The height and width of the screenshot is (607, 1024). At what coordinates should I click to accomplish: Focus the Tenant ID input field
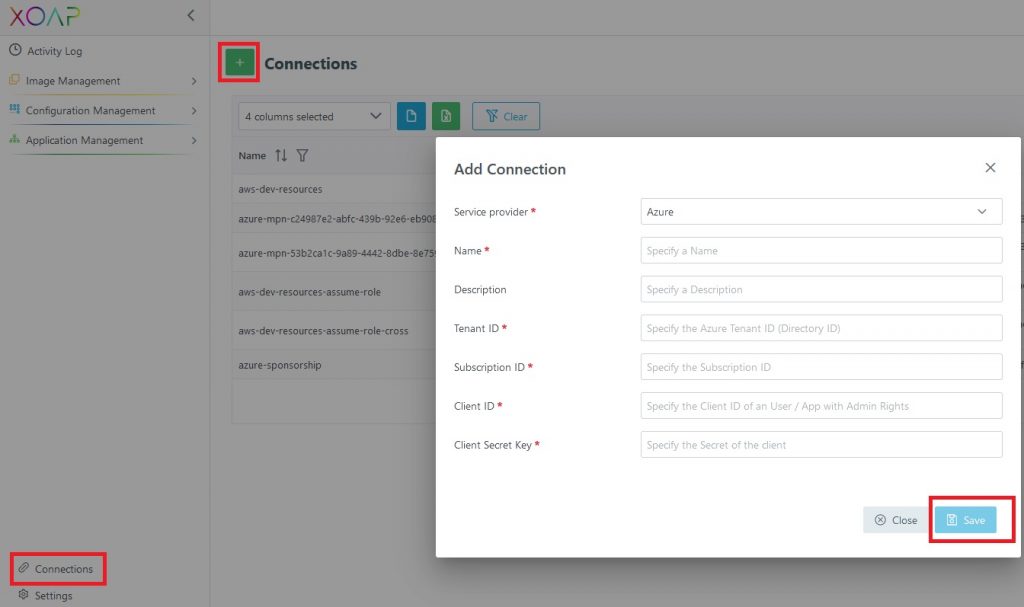pyautogui.click(x=821, y=328)
